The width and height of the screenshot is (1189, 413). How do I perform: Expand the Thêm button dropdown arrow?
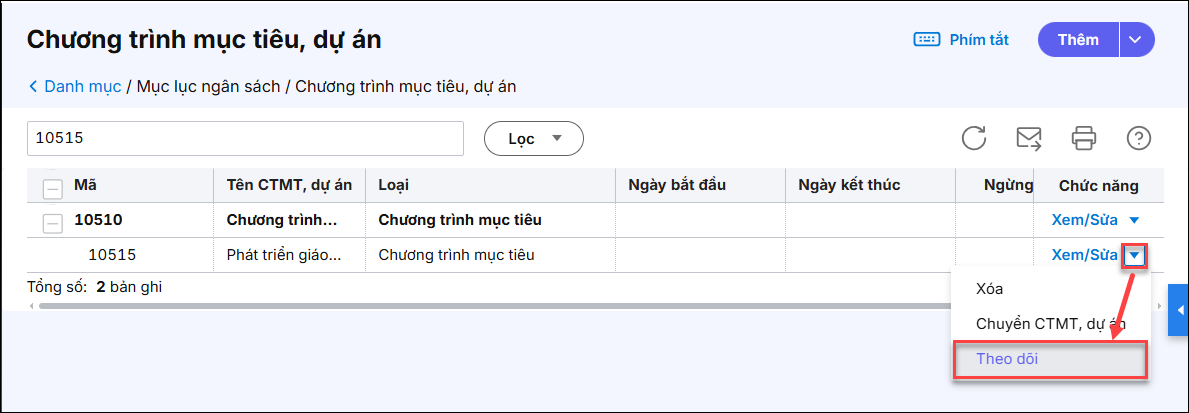coord(1134,40)
